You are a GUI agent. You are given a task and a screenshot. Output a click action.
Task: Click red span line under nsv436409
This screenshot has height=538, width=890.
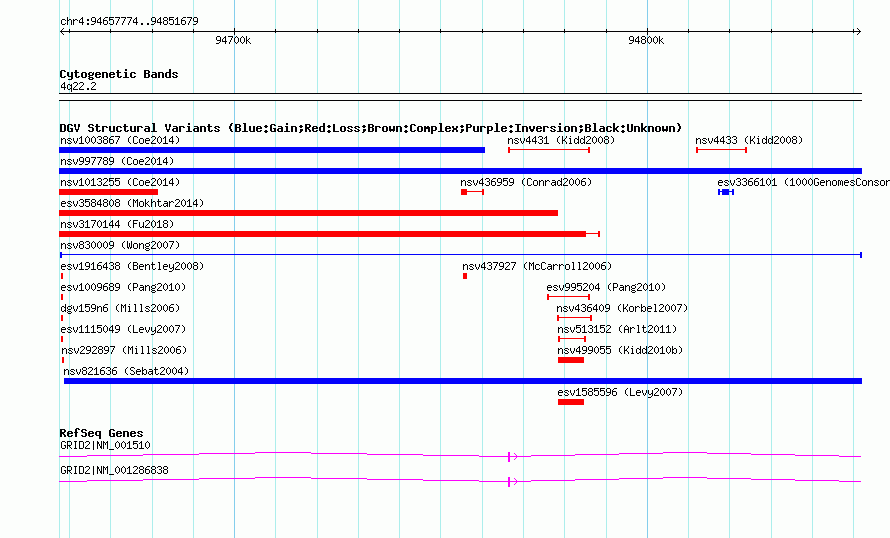coord(574,318)
